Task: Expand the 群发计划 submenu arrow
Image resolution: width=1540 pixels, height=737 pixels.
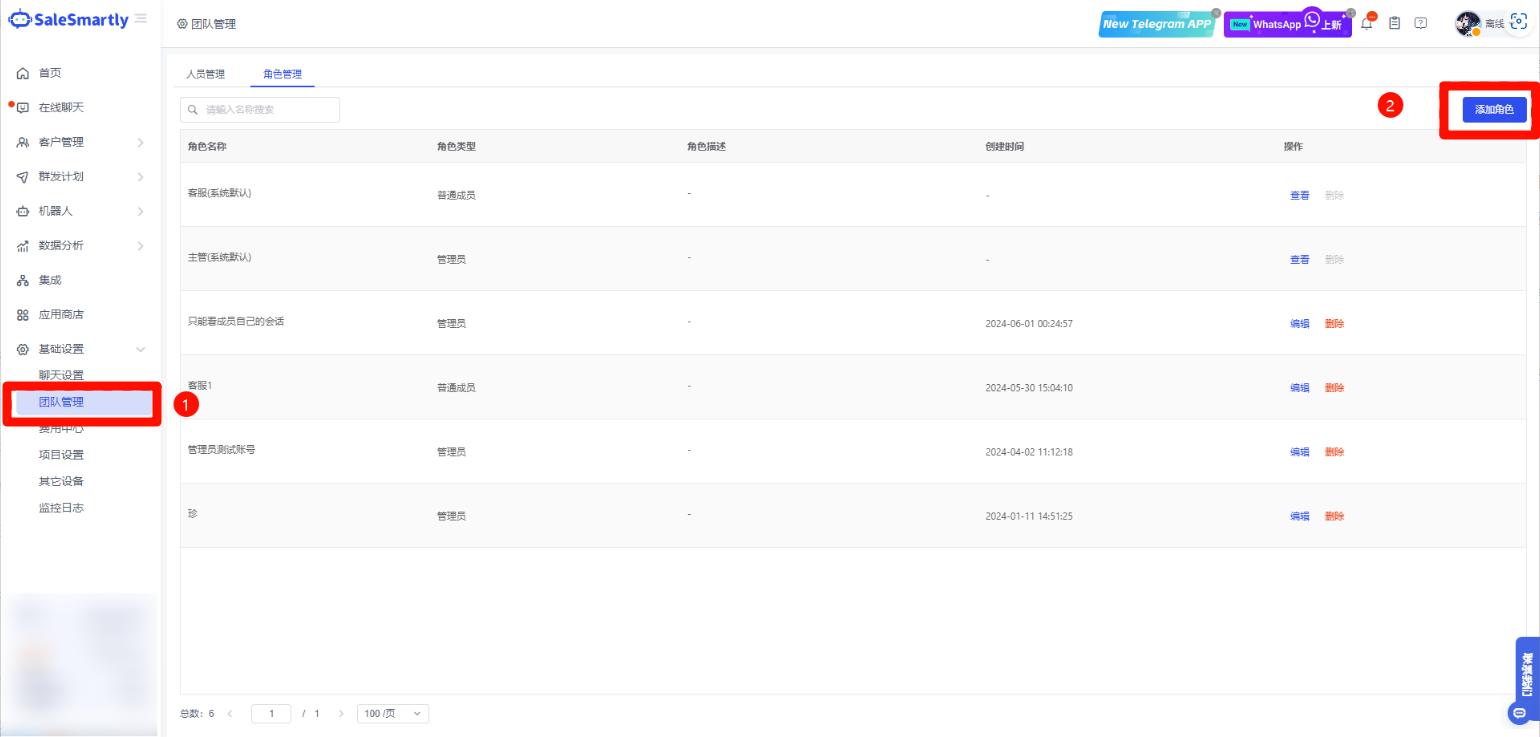Action: (141, 177)
